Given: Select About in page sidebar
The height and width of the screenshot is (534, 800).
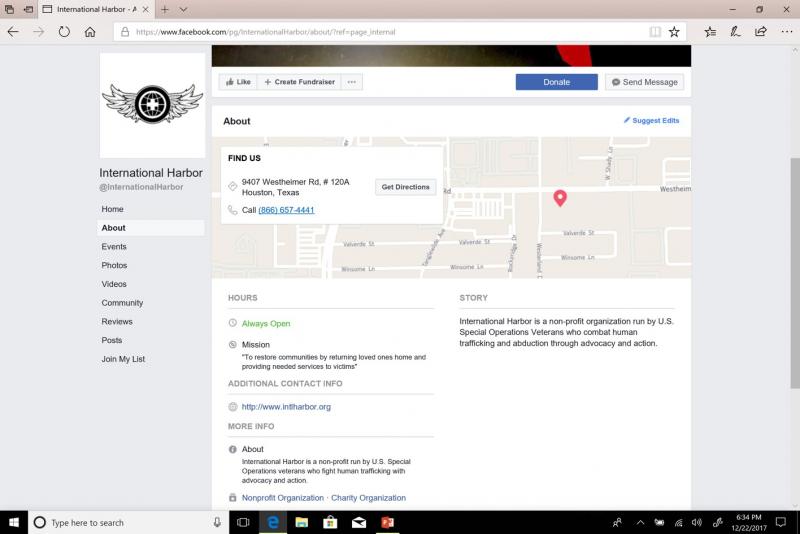Looking at the screenshot, I should [x=151, y=228].
